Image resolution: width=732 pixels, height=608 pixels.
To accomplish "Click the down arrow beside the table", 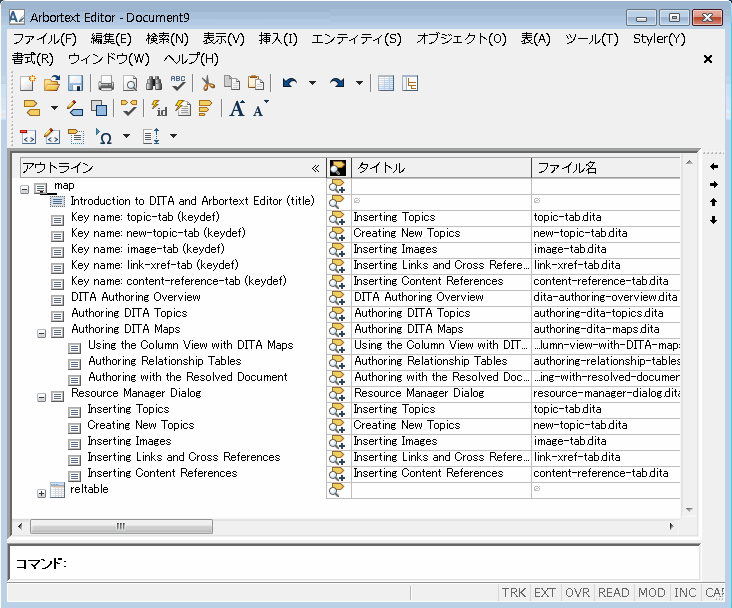I will (x=713, y=219).
